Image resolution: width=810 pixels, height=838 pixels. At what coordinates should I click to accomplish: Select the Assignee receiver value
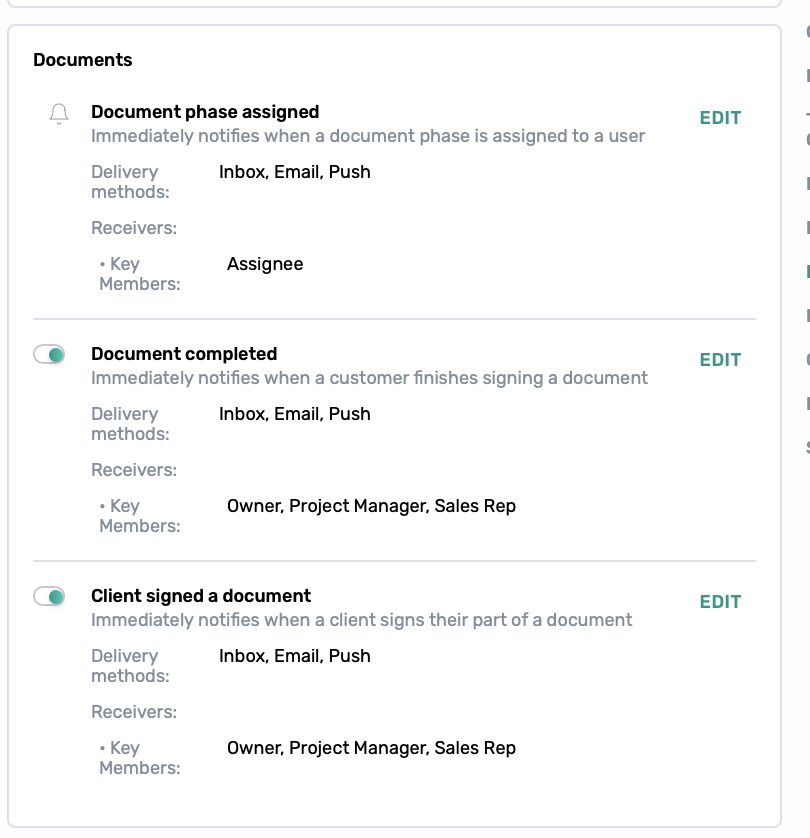pos(265,264)
